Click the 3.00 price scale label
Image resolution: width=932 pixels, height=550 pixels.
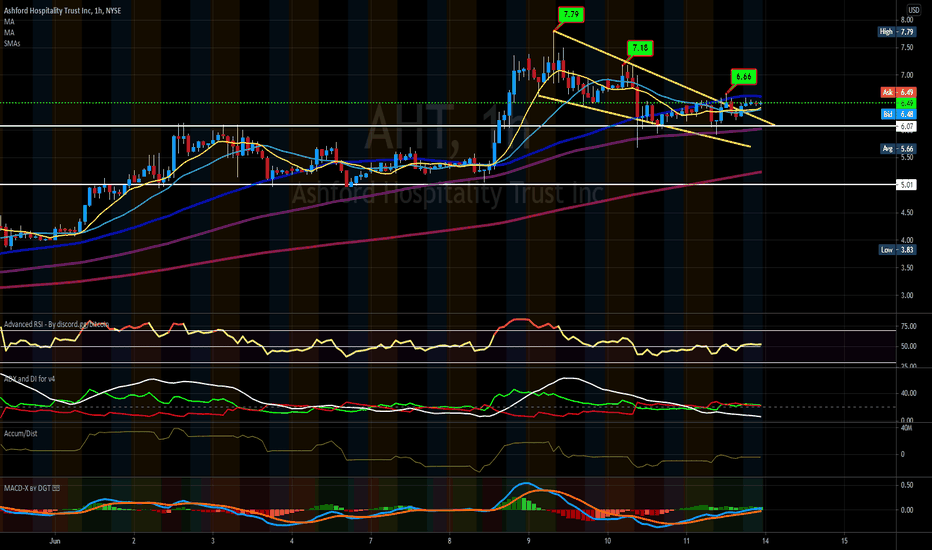click(x=906, y=296)
